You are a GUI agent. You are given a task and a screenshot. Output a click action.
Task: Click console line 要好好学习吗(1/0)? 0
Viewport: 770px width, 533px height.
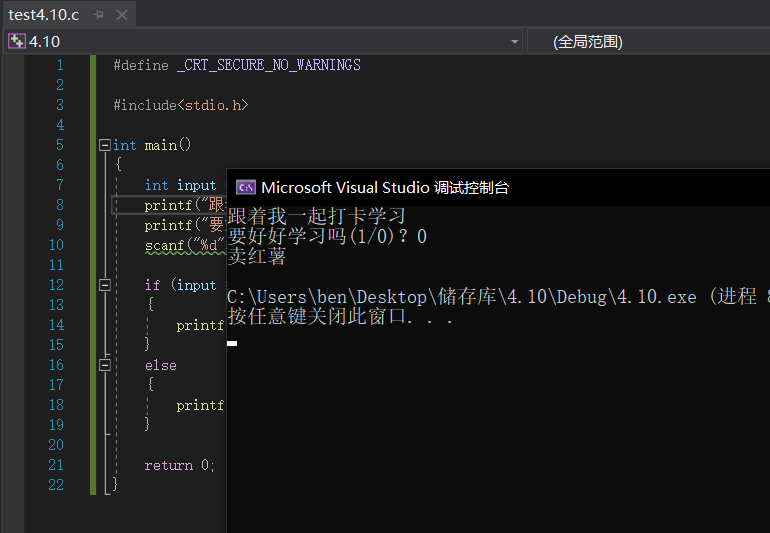327,236
